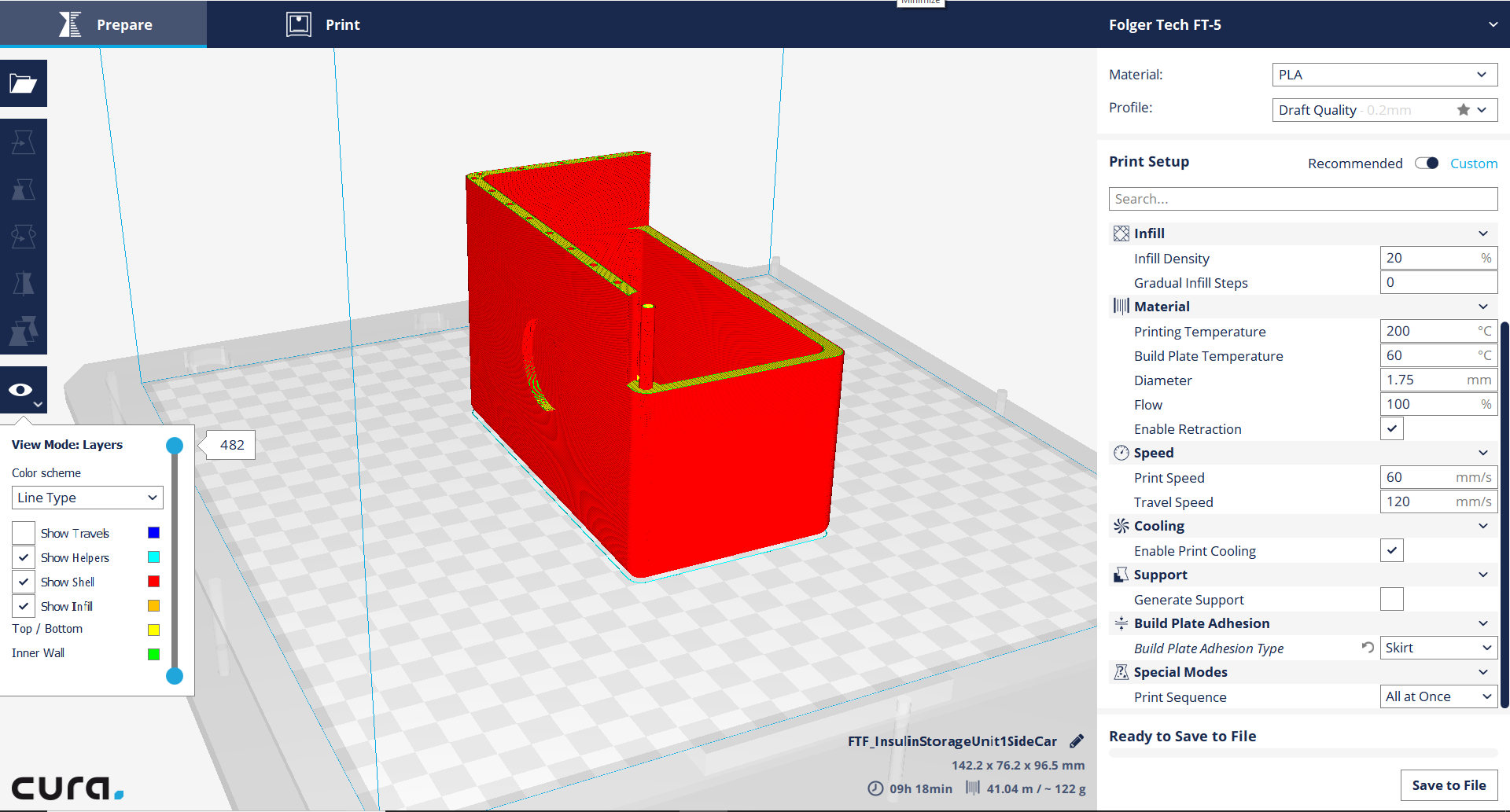Image resolution: width=1510 pixels, height=812 pixels.
Task: Click the Support category icon
Action: click(1121, 575)
